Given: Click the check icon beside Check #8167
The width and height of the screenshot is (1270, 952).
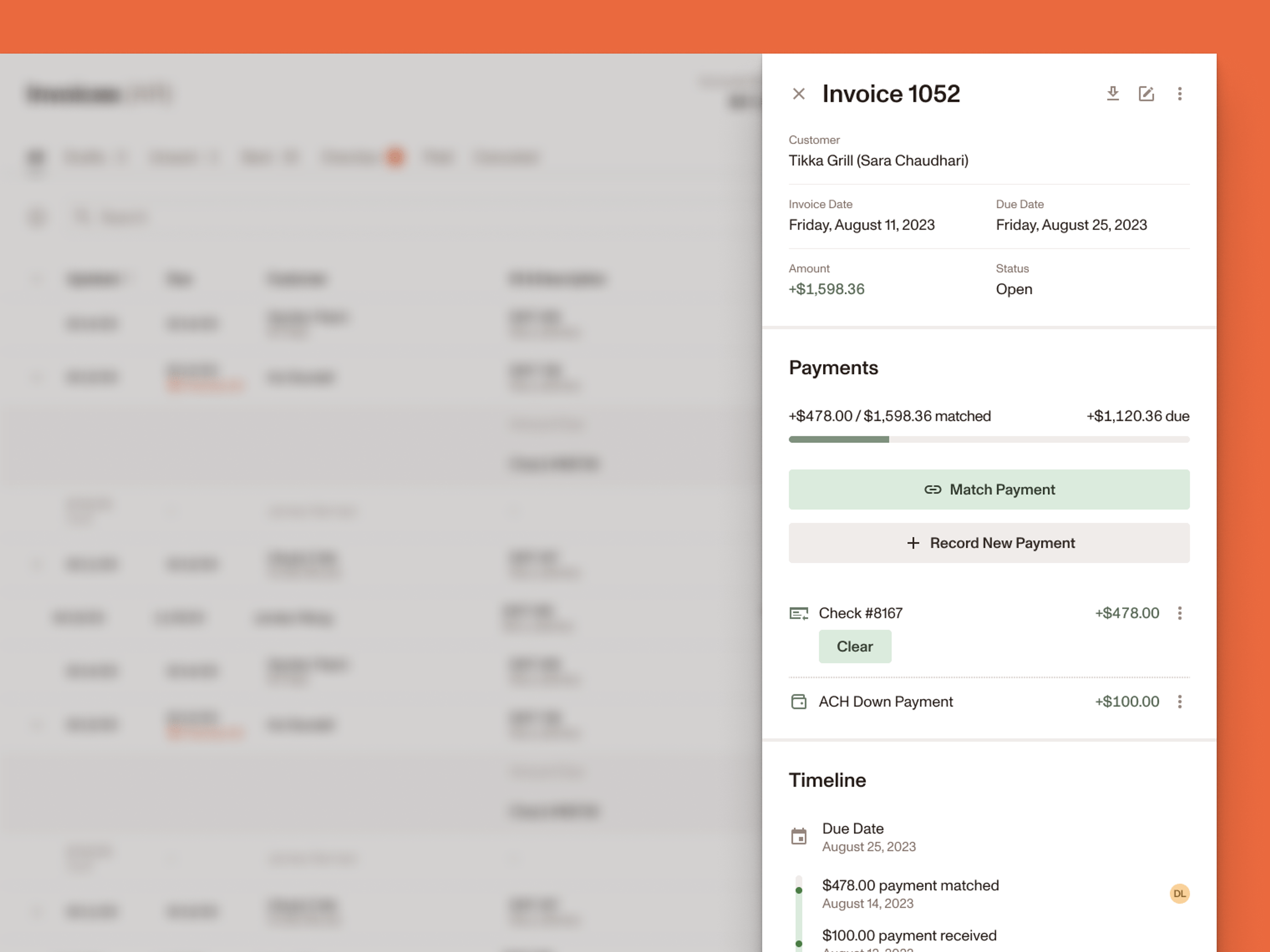Looking at the screenshot, I should [799, 614].
